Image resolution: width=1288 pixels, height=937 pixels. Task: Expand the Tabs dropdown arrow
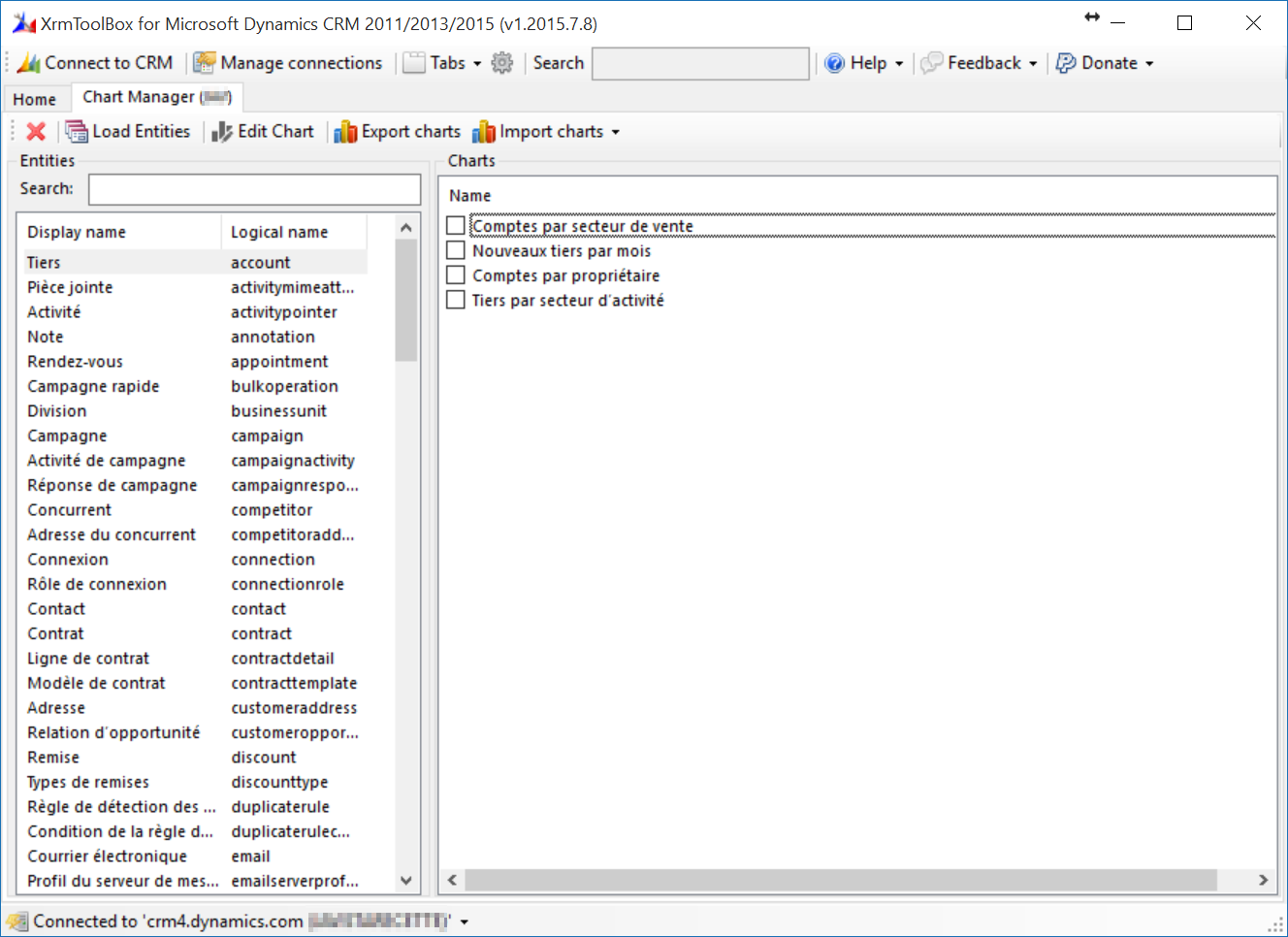point(477,64)
